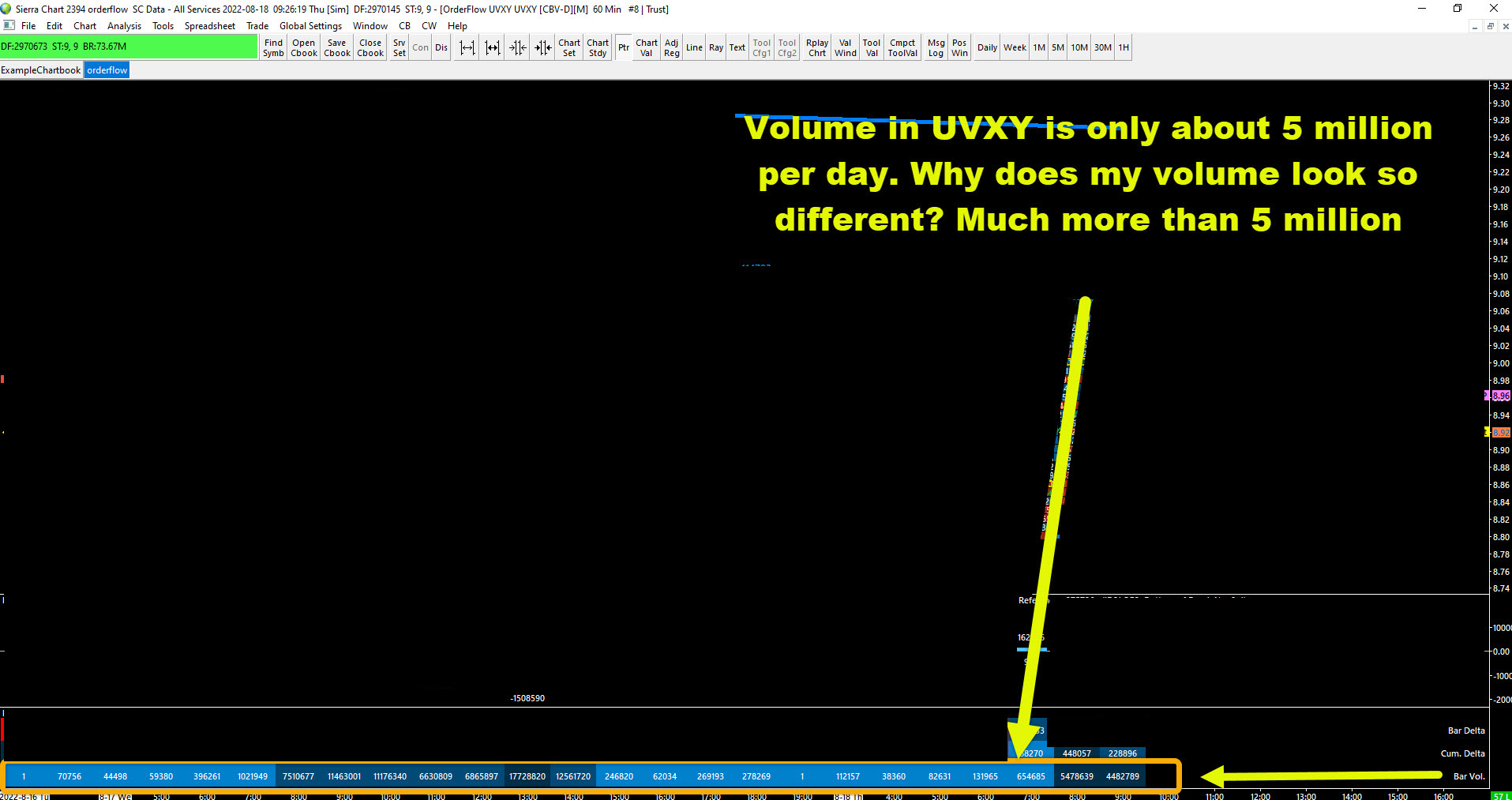
Task: Open the Global Settings menu
Action: pos(310,26)
